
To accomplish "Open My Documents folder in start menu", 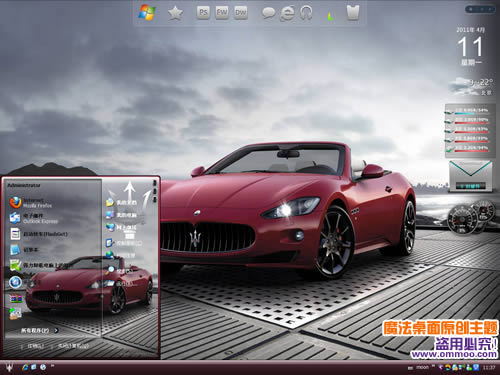I will [x=121, y=202].
